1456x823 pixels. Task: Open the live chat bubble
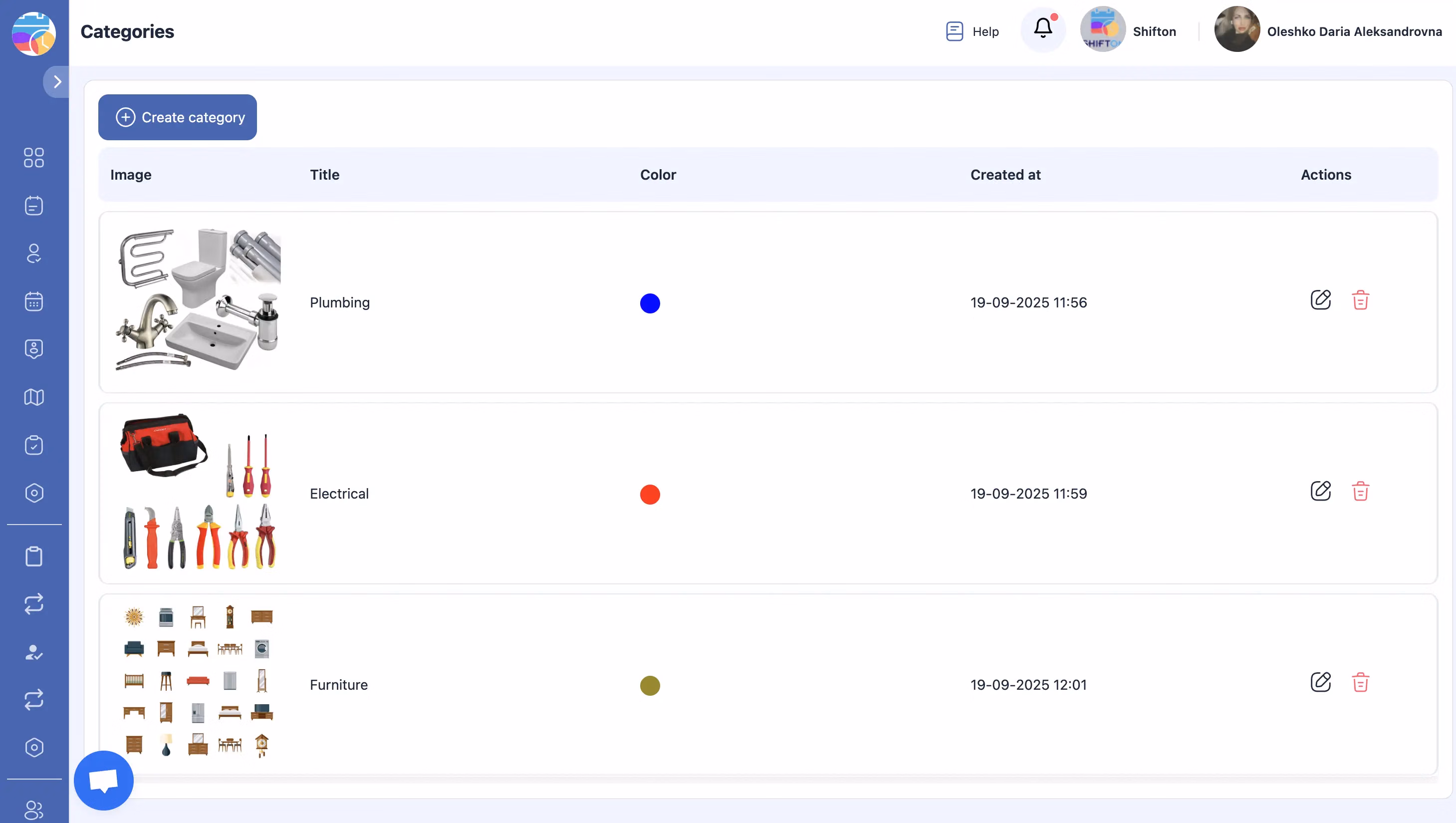[103, 781]
